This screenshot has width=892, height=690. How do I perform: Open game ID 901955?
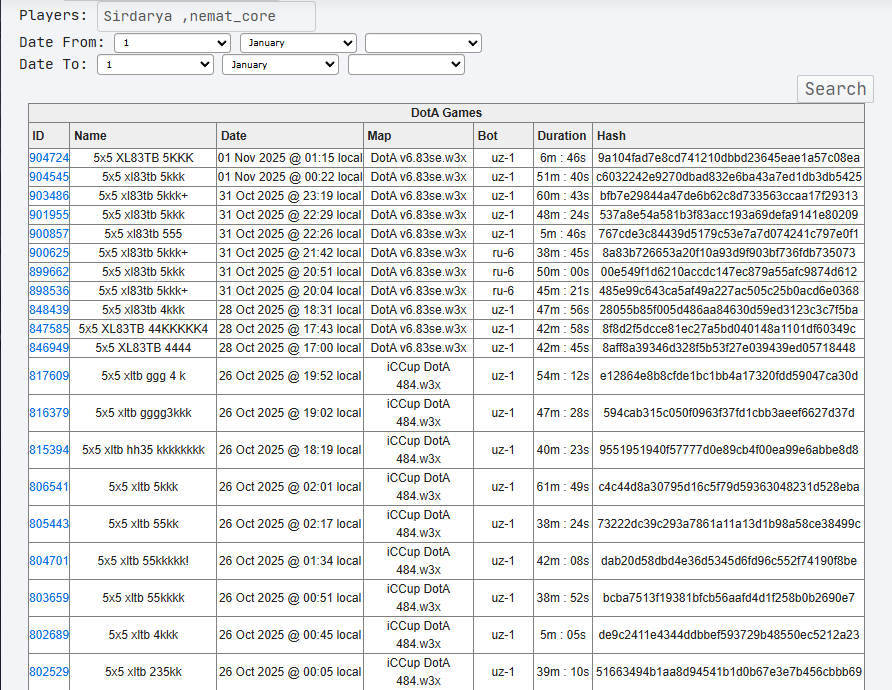tap(49, 215)
